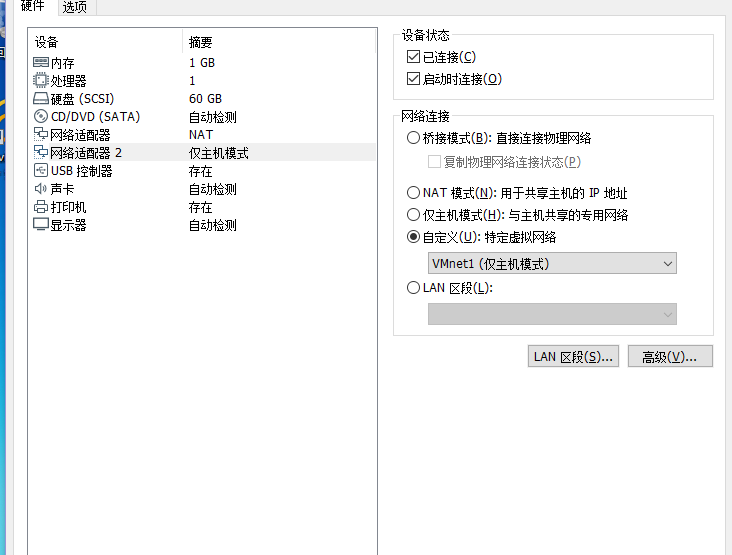The image size is (732, 555).
Task: Select the CD/DVD (SATA) row label
Action: 95,117
